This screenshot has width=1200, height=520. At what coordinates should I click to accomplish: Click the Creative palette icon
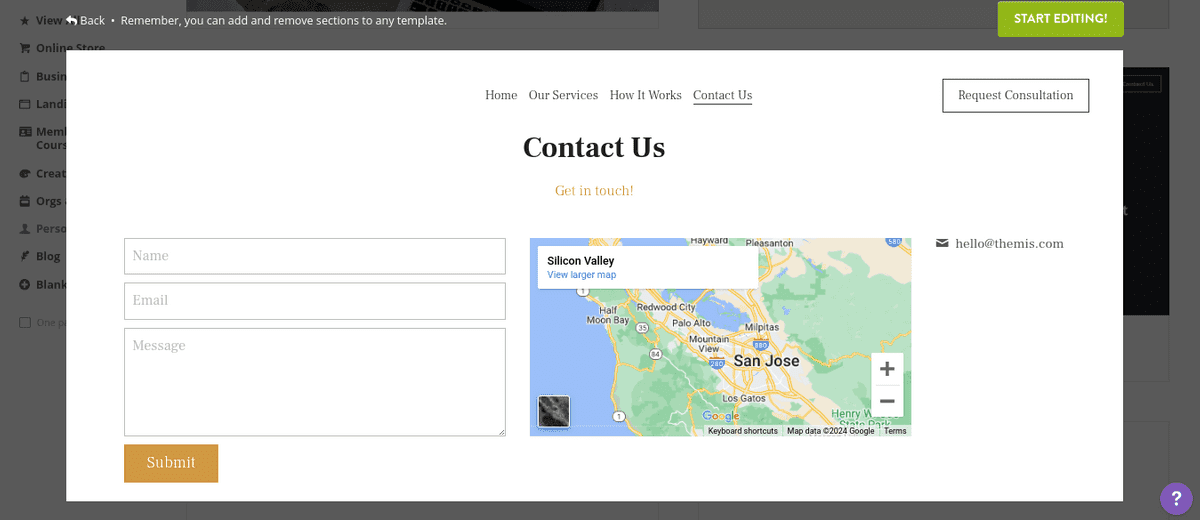pyautogui.click(x=25, y=173)
